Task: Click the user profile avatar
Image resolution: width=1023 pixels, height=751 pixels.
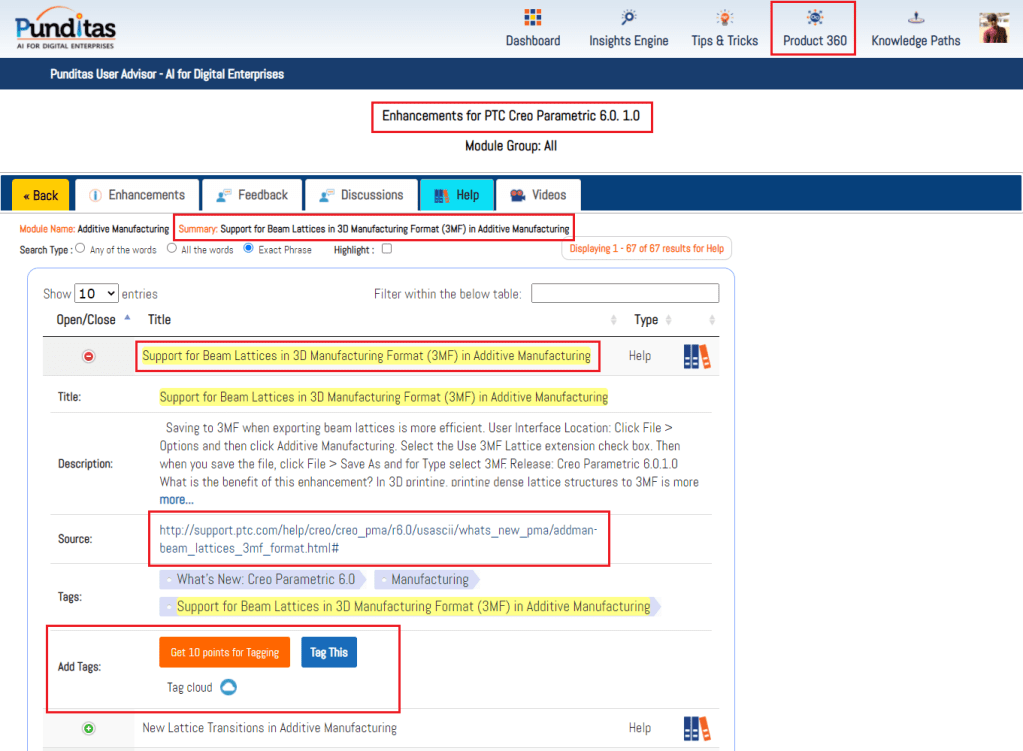Action: pos(994,28)
